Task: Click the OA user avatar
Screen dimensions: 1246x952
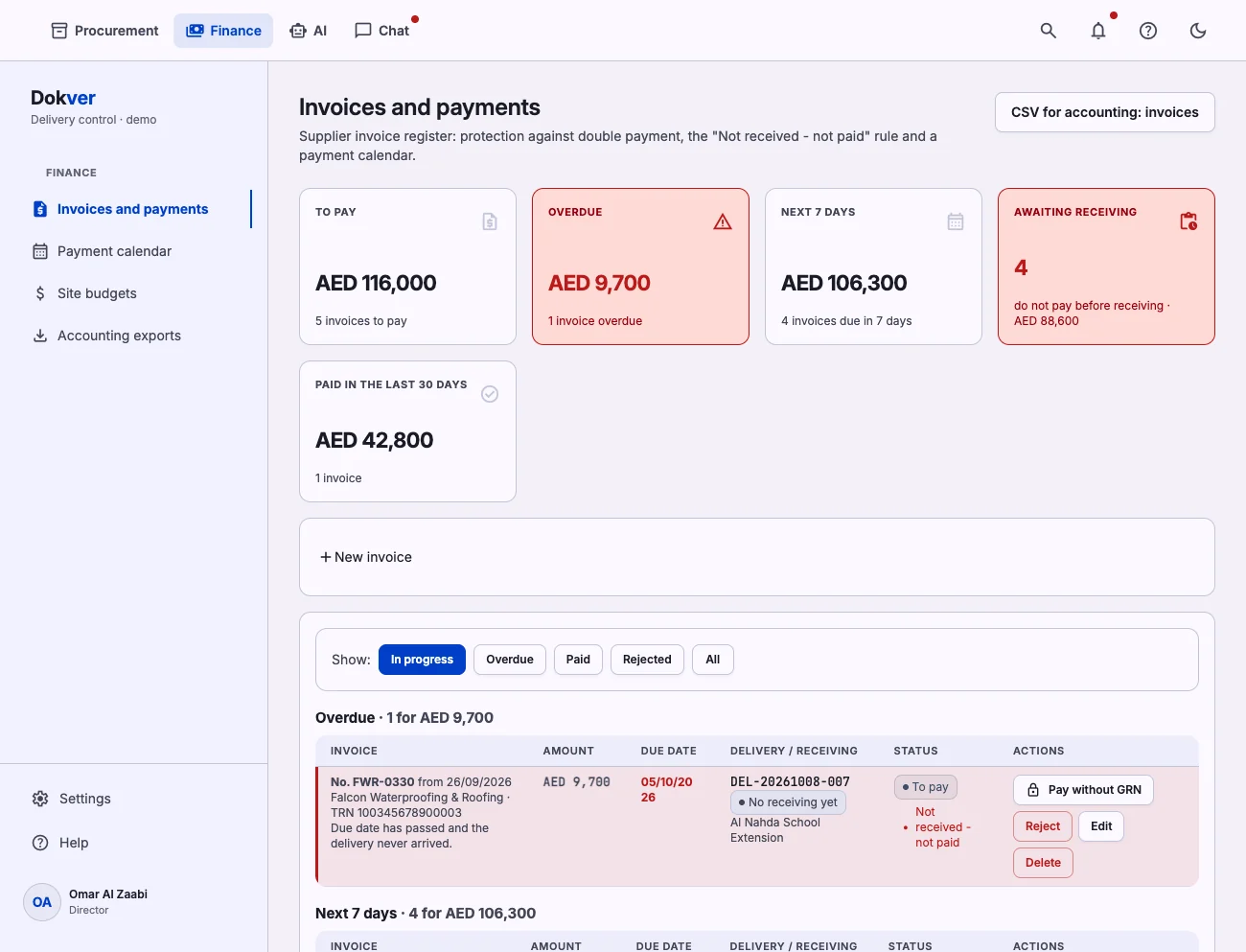Action: pyautogui.click(x=42, y=902)
